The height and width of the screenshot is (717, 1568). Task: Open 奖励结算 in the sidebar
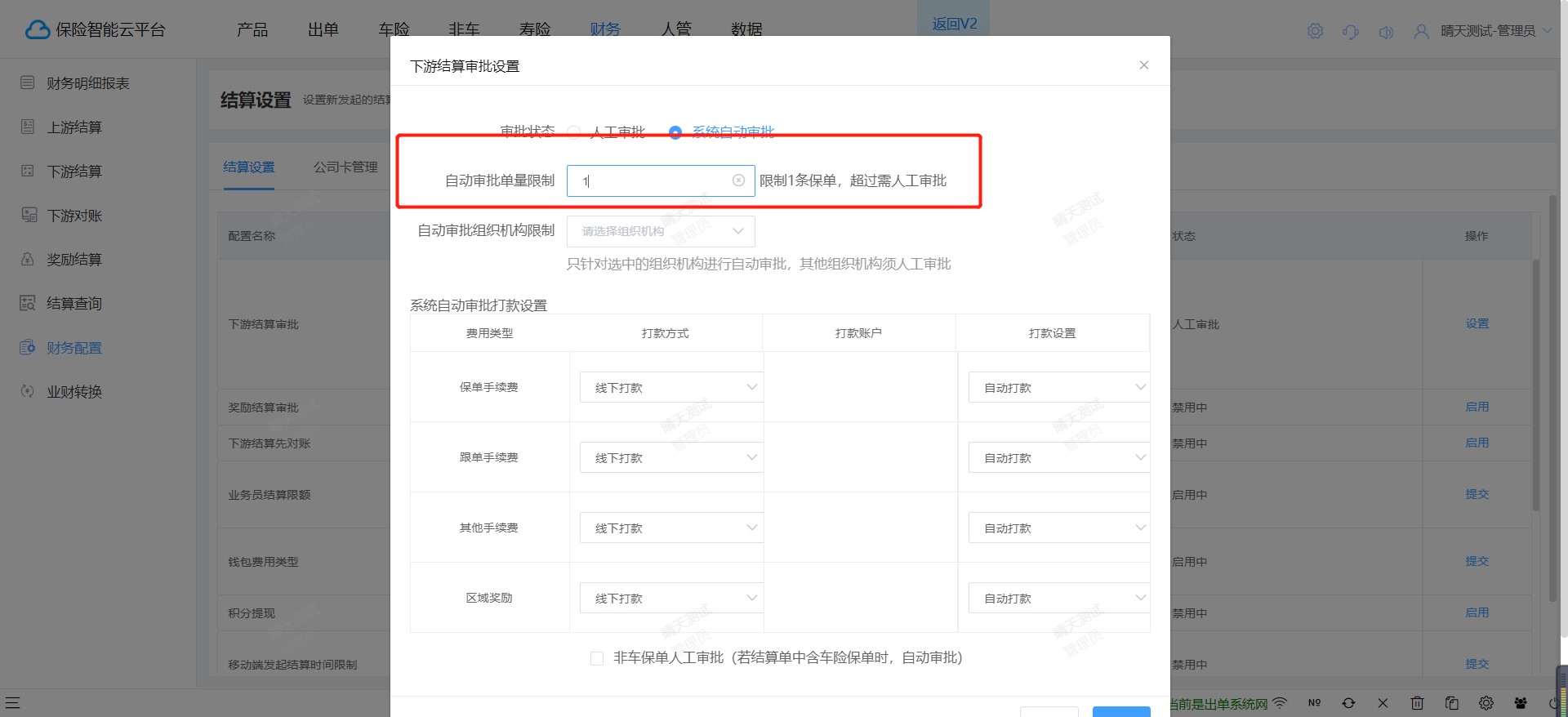(x=74, y=260)
